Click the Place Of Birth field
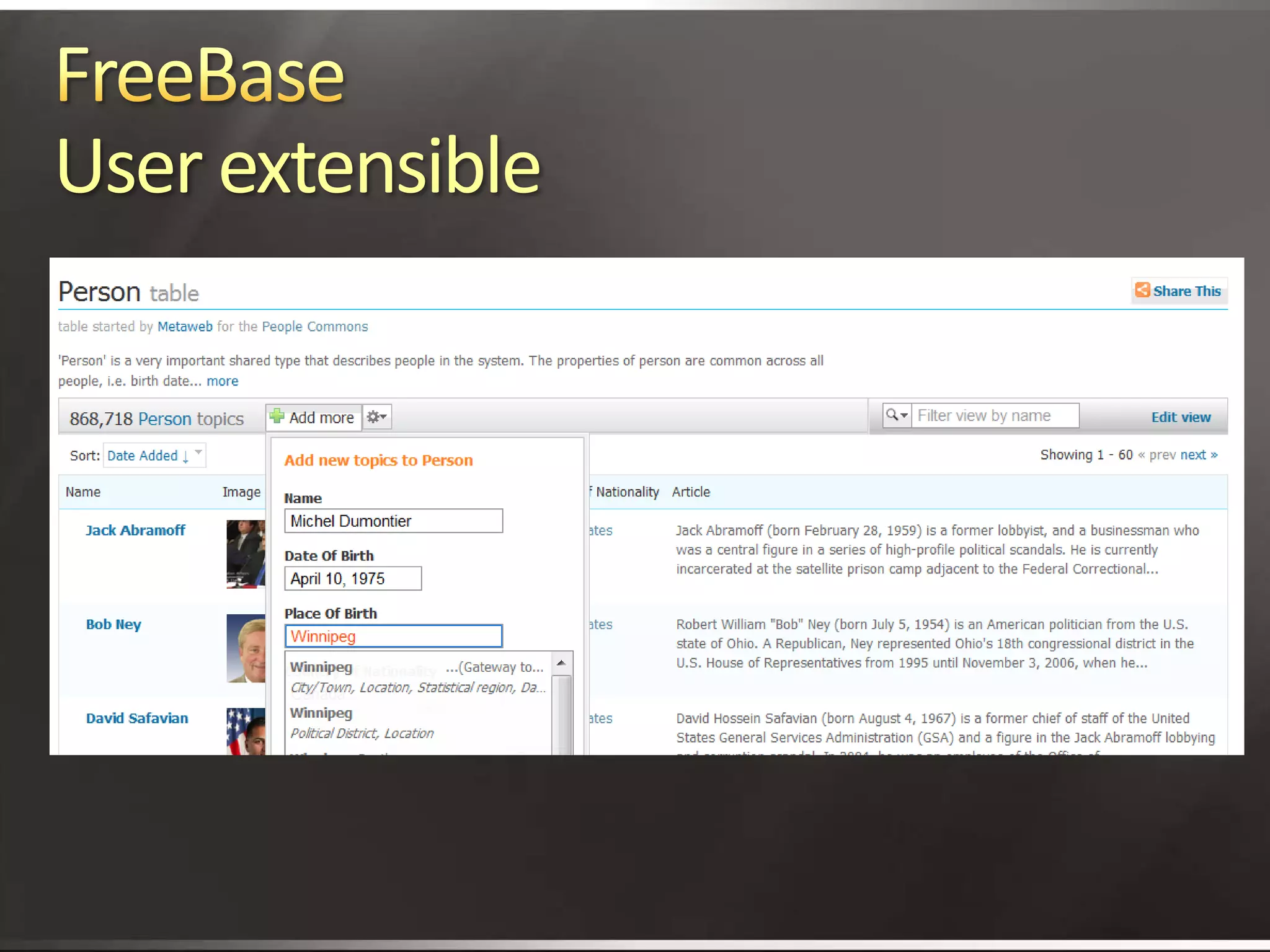1270x952 pixels. [x=393, y=636]
